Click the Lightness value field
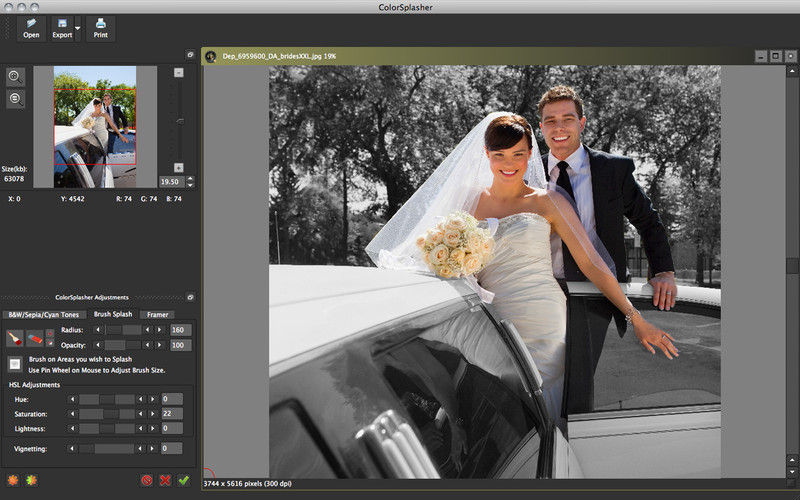The image size is (800, 500). click(x=172, y=428)
